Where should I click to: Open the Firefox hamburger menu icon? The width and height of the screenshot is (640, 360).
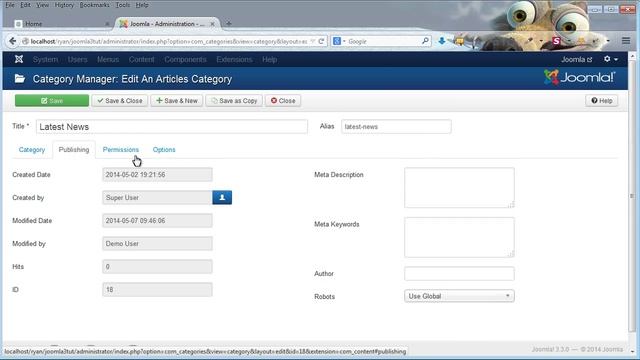(626, 41)
